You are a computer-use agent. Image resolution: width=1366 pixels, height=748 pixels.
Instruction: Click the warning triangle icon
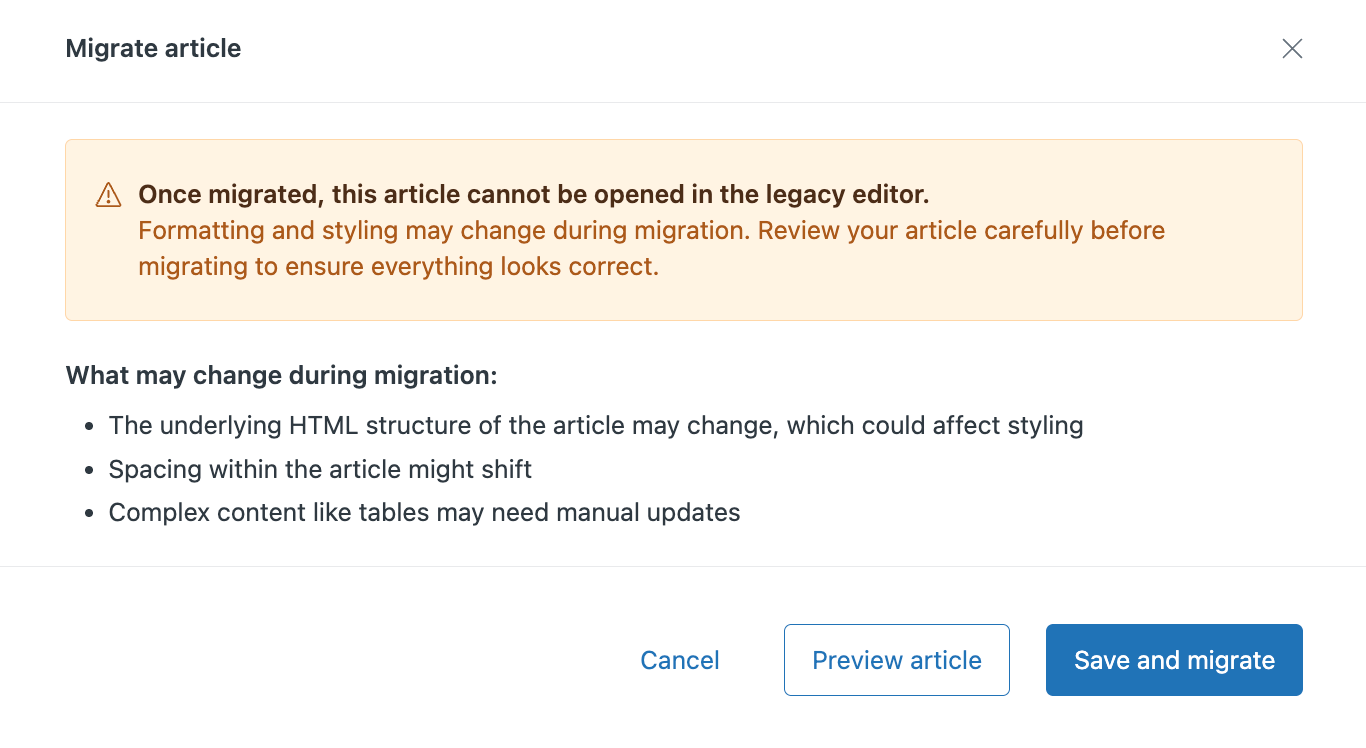pos(108,195)
